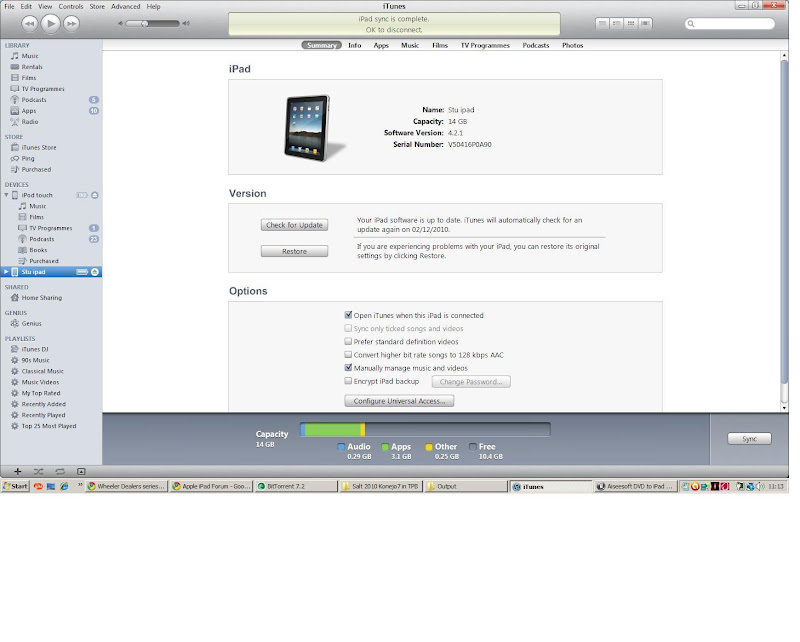Open the Advanced menu
Viewport: 800px width, 642px height.
(x=126, y=7)
